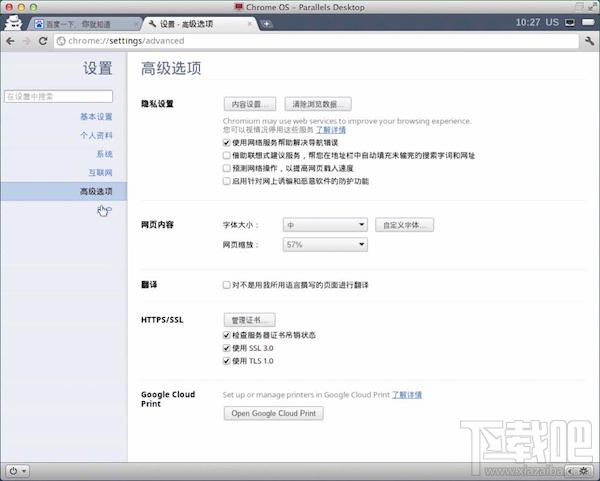Open 了解详情 link beside Google Cloud Print
The height and width of the screenshot is (481, 600).
coord(407,395)
